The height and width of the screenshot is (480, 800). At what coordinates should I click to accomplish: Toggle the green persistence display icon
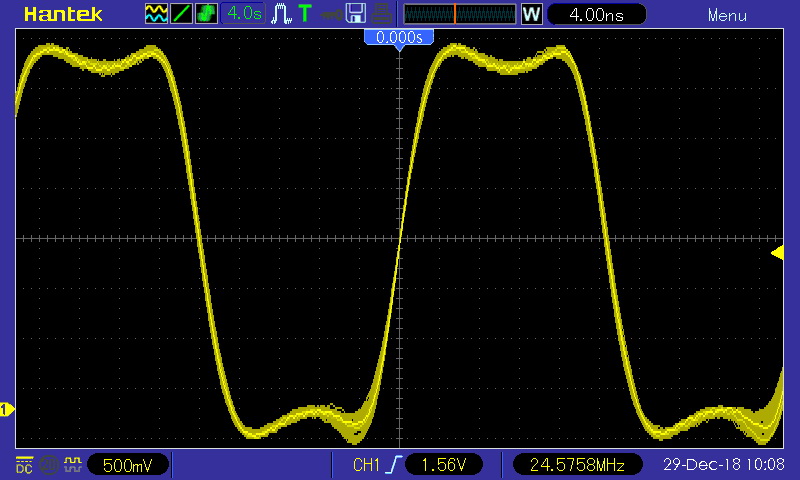click(206, 14)
